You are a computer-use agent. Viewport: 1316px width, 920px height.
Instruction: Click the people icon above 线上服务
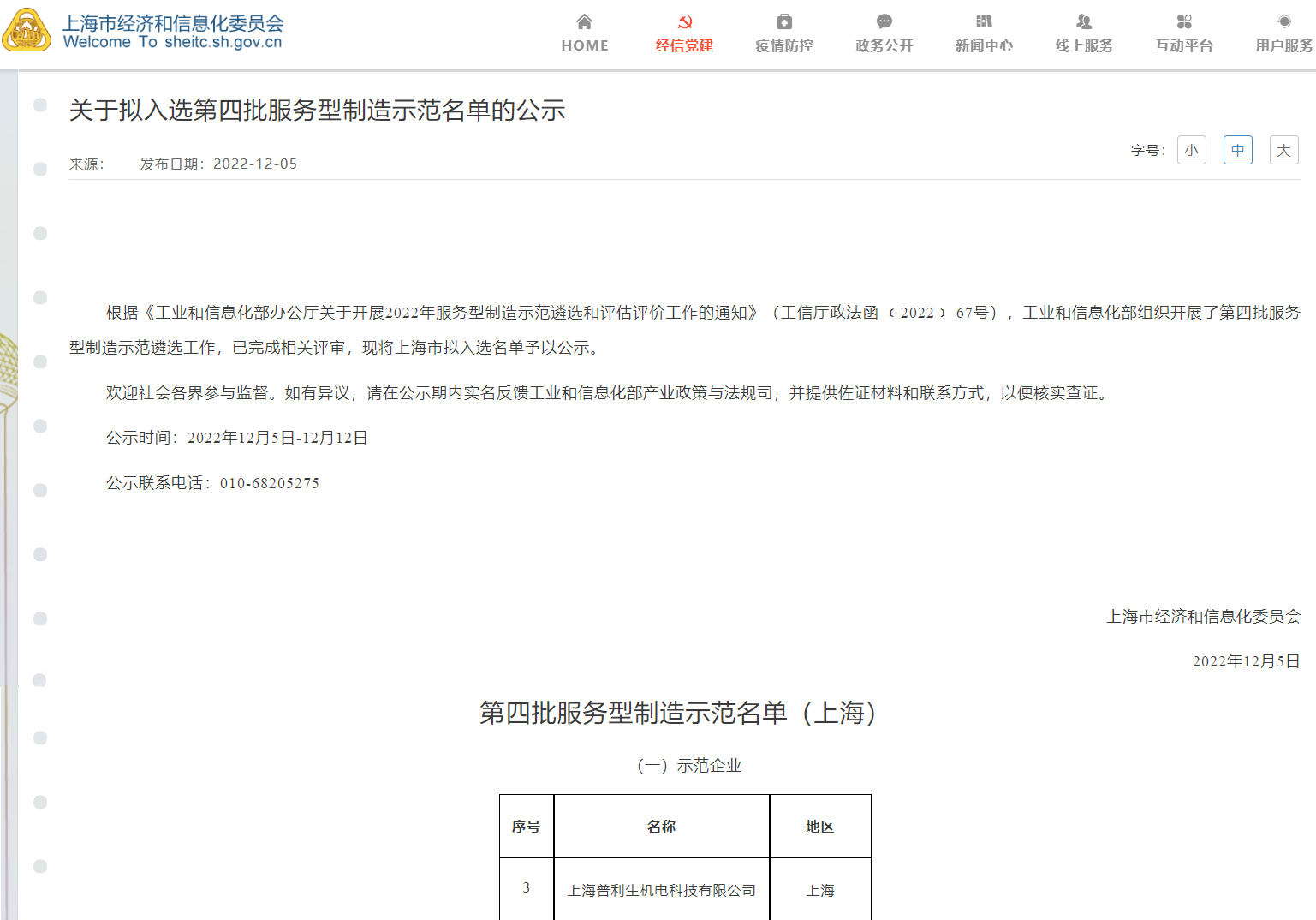coord(1084,21)
